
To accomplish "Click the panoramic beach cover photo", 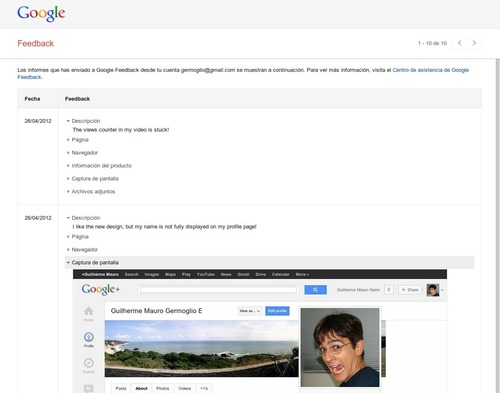I will point(201,348).
